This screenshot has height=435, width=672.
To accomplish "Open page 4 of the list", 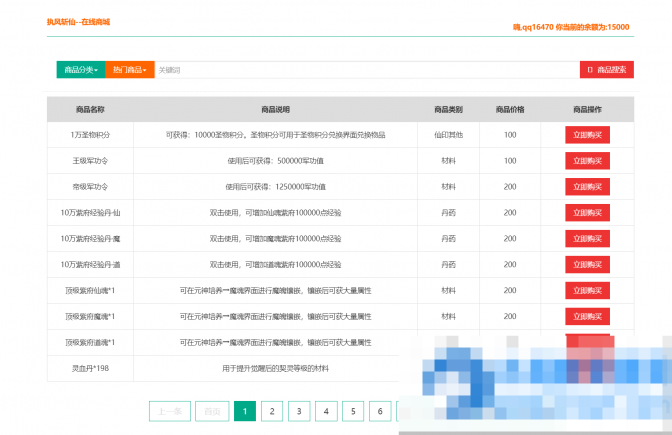I will coord(325,410).
